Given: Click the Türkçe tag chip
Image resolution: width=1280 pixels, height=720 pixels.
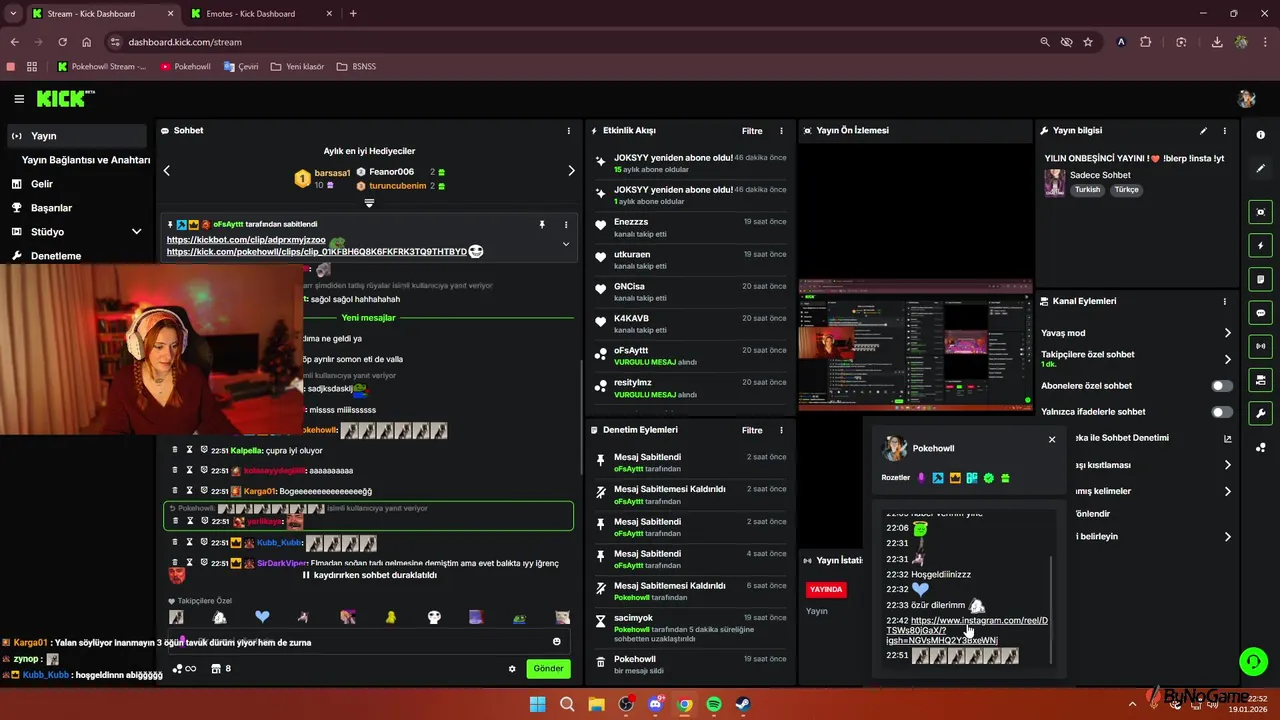Looking at the screenshot, I should point(1126,190).
